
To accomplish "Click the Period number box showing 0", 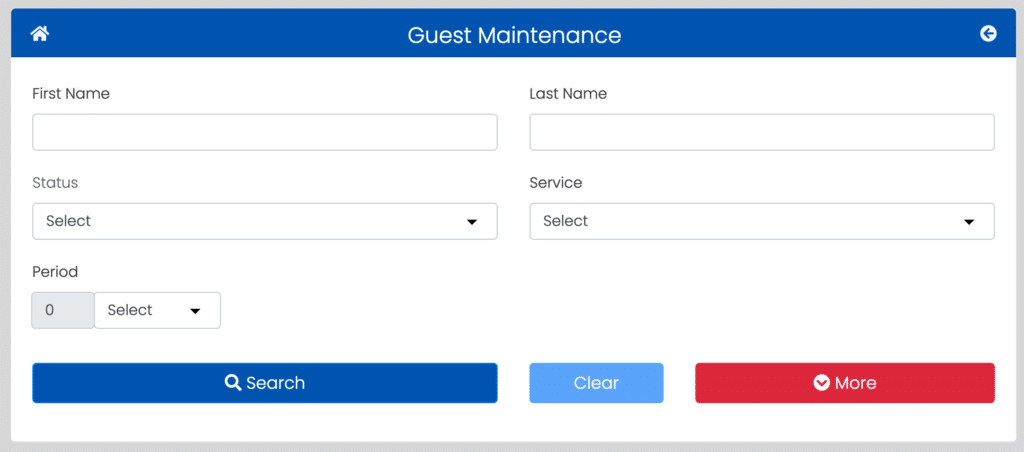I will [63, 310].
